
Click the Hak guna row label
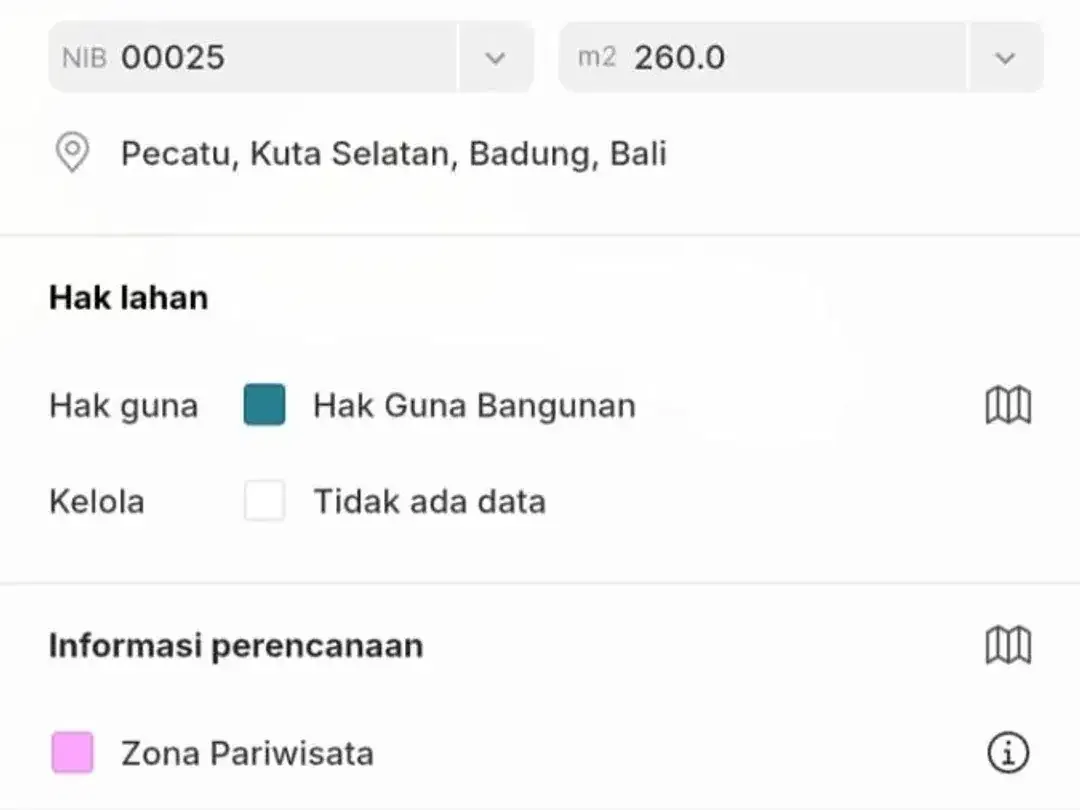(x=124, y=406)
